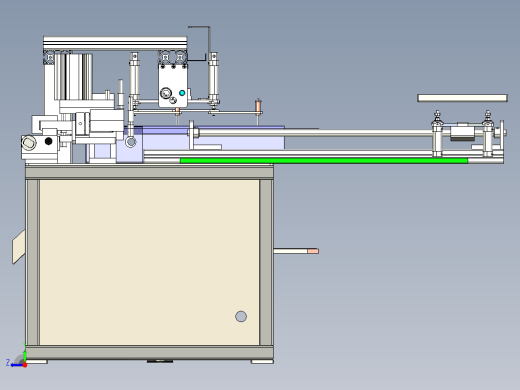Select the dark center foot under cabinet

tap(160, 361)
